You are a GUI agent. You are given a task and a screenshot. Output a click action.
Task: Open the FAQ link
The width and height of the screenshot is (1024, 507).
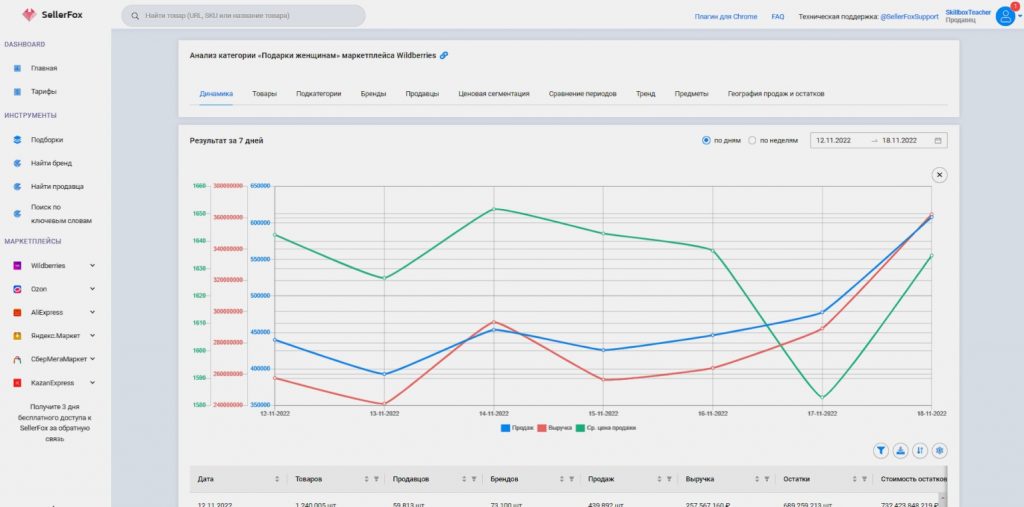pyautogui.click(x=778, y=17)
